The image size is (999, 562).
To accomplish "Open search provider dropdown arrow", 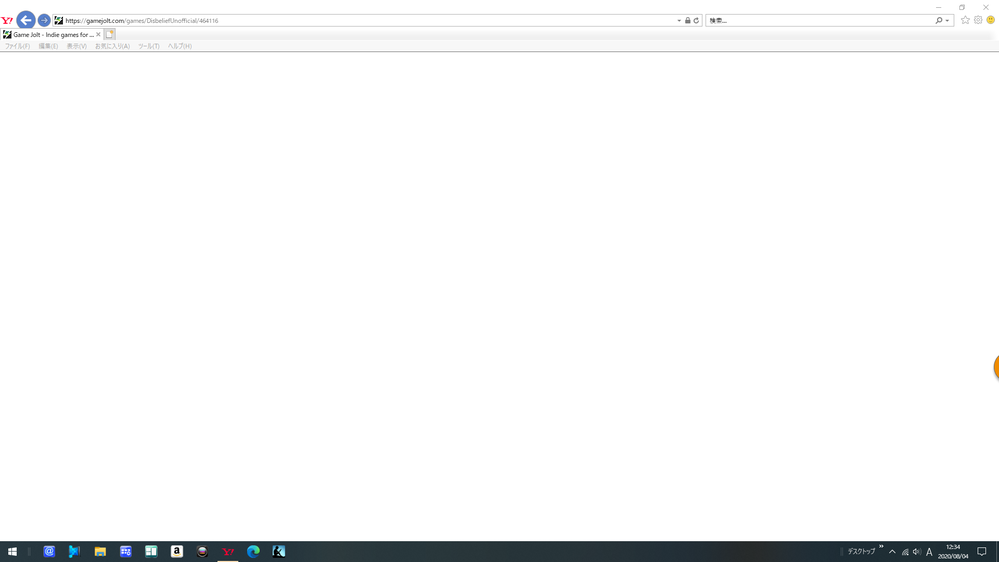I will (x=947, y=20).
